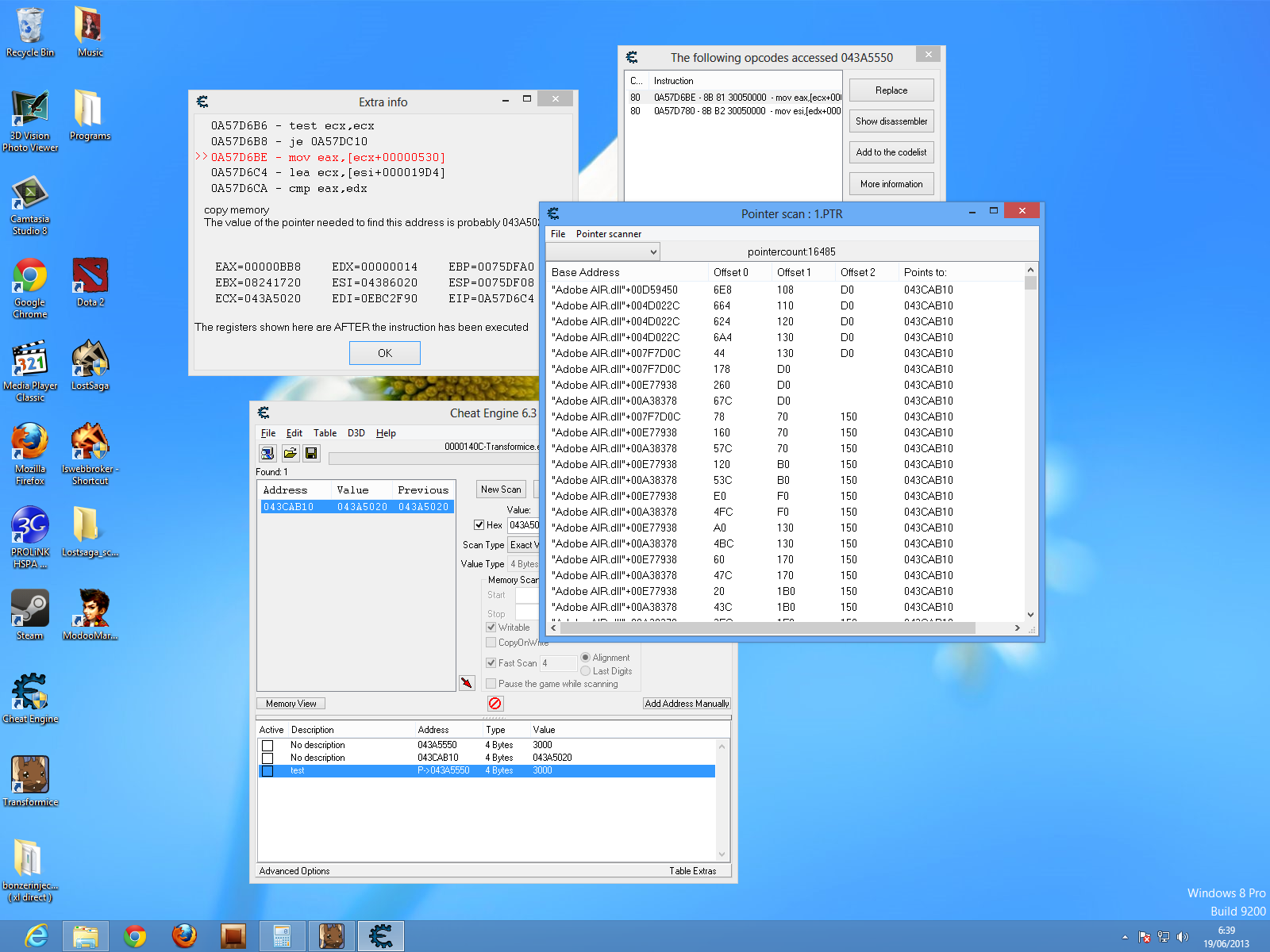Open the process list selector icon
The image size is (1270, 952).
[267, 453]
